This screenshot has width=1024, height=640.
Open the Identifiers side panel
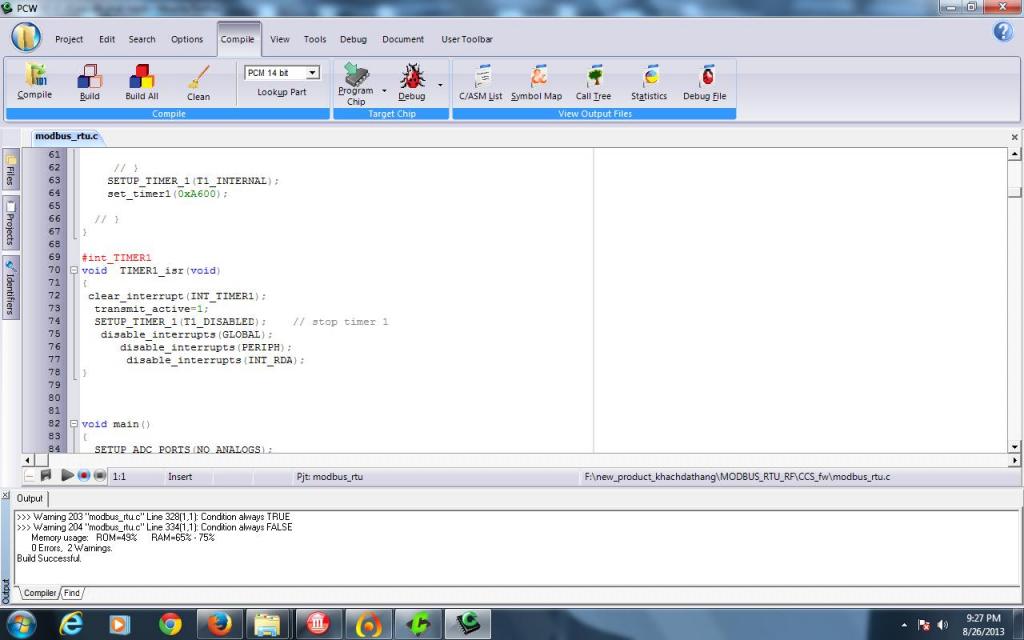point(10,288)
